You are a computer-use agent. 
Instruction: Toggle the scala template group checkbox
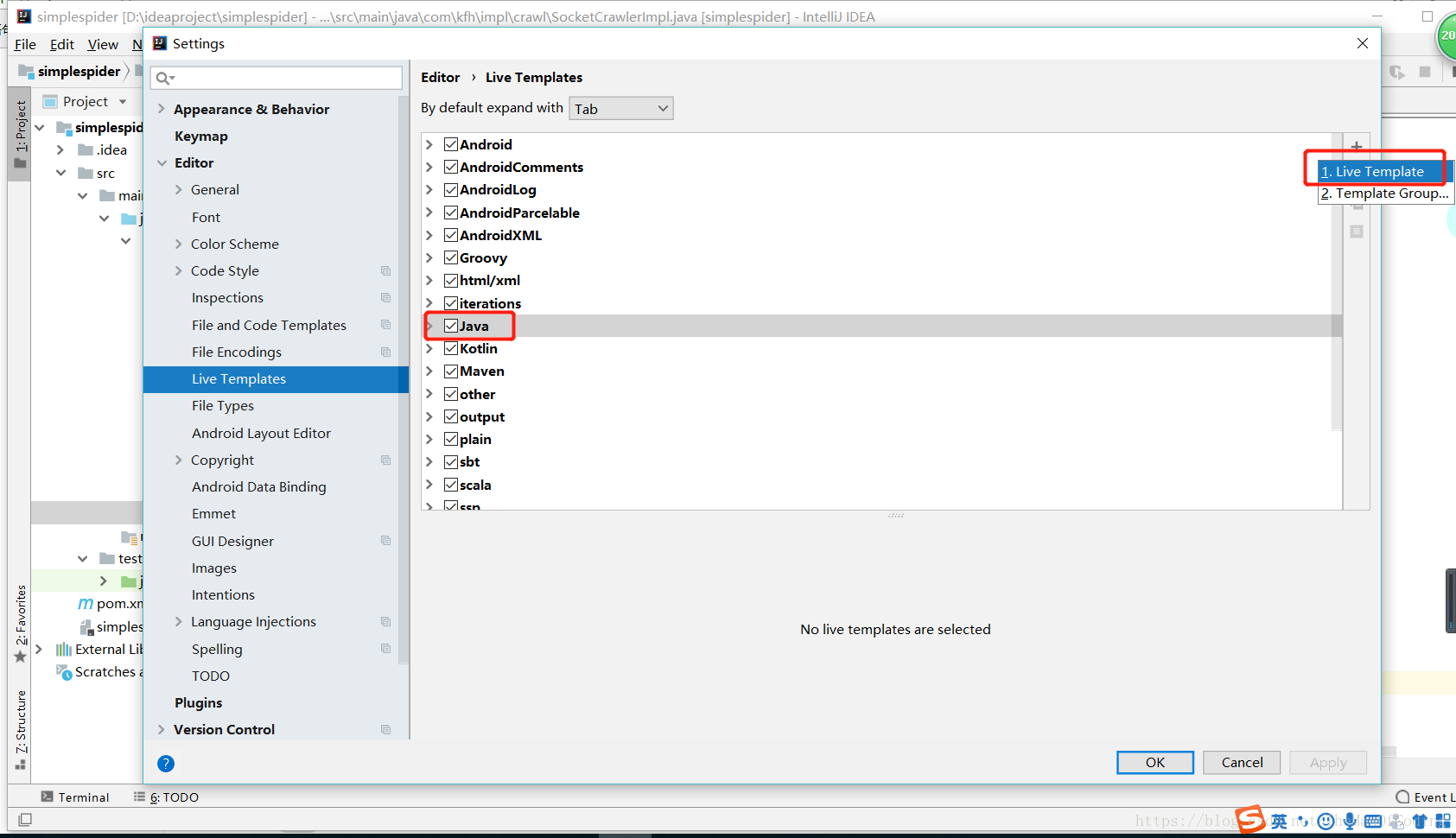pos(451,485)
